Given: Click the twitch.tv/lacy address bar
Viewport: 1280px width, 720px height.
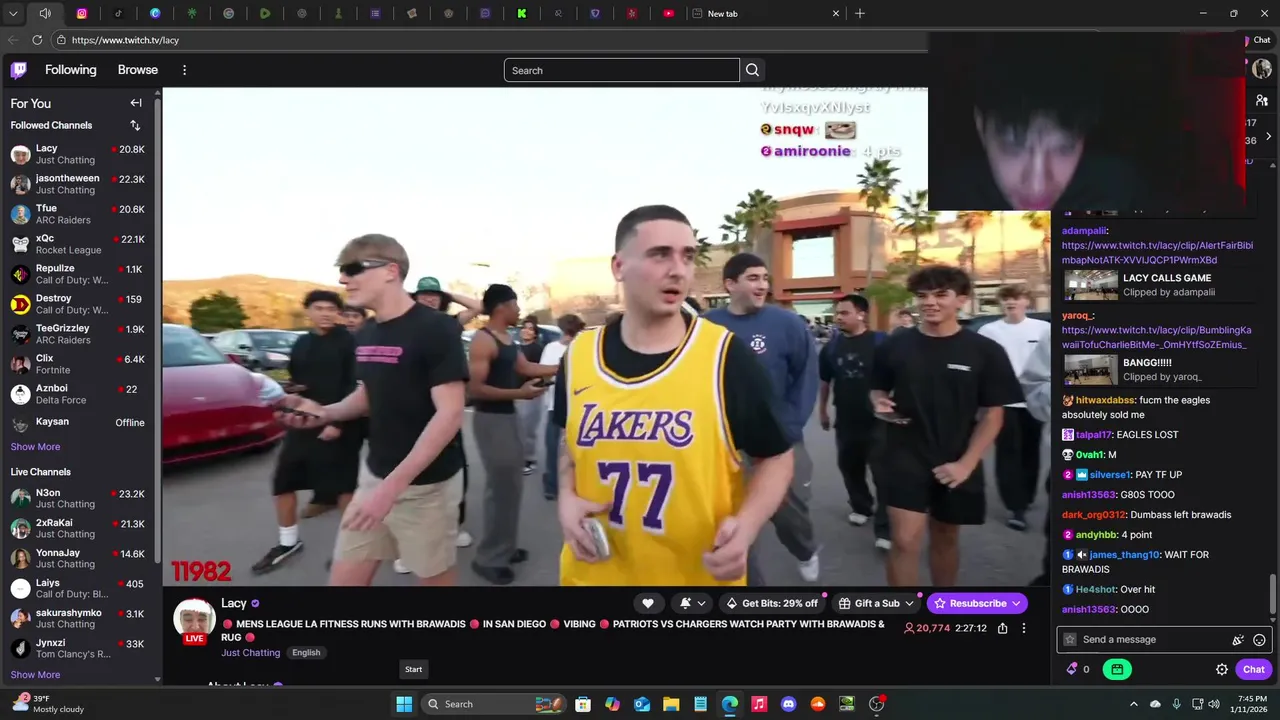Looking at the screenshot, I should (x=490, y=40).
